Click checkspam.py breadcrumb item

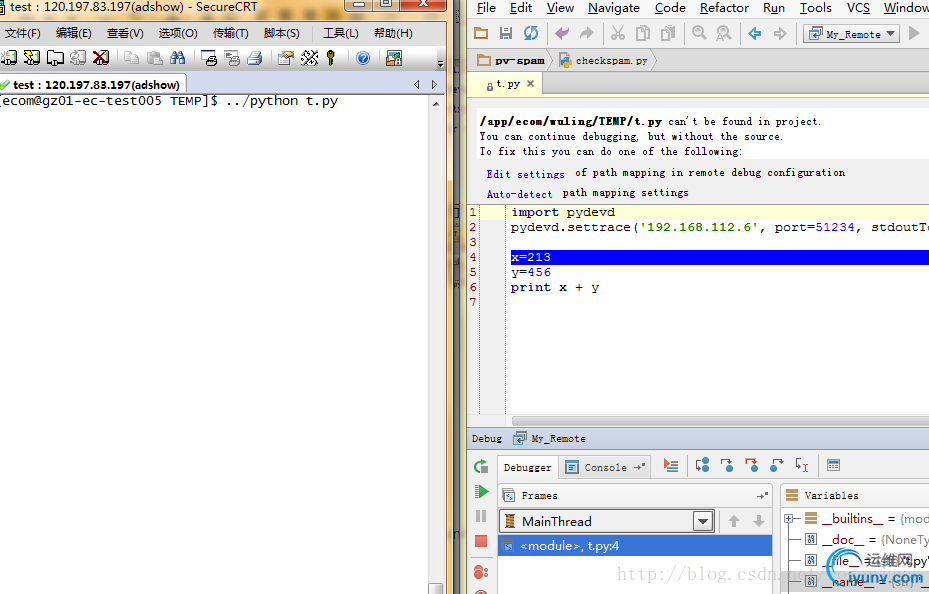pyautogui.click(x=604, y=60)
